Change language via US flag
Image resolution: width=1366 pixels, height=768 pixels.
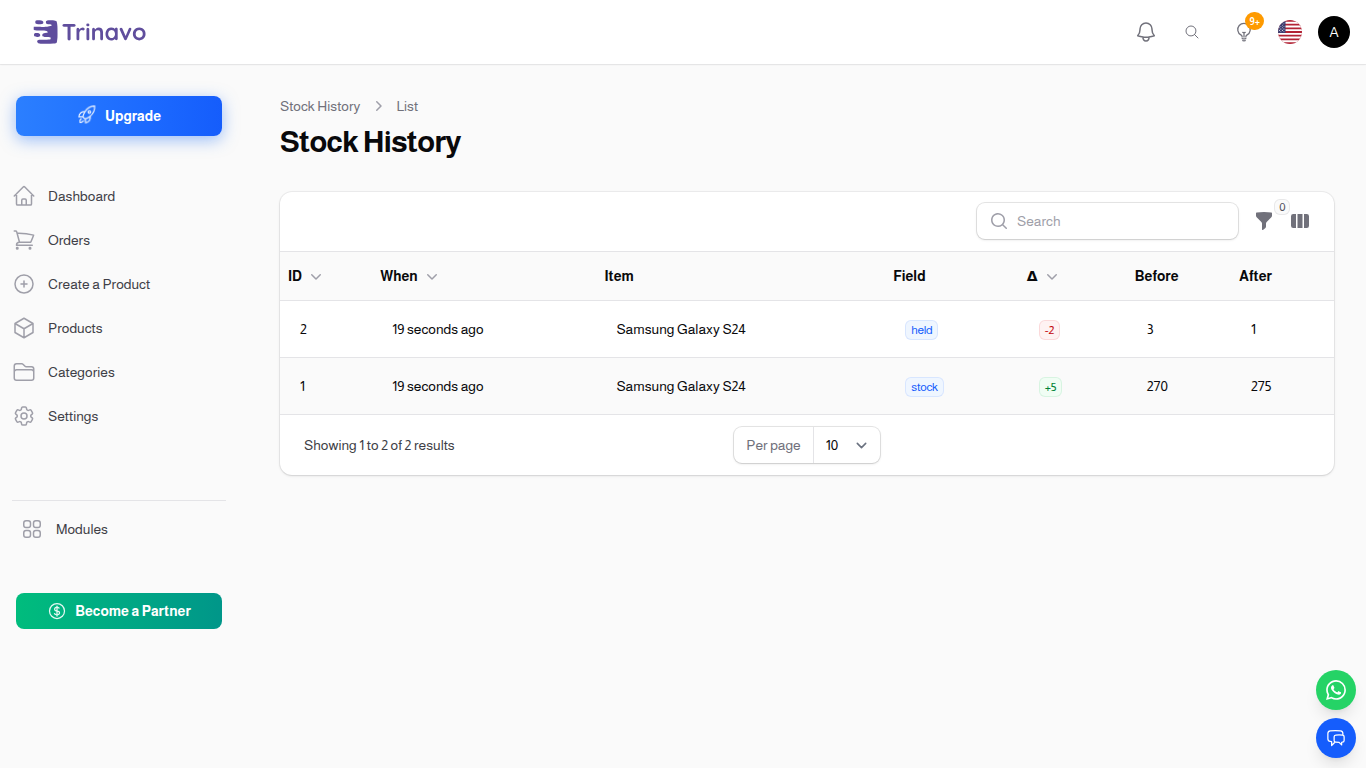[x=1290, y=32]
